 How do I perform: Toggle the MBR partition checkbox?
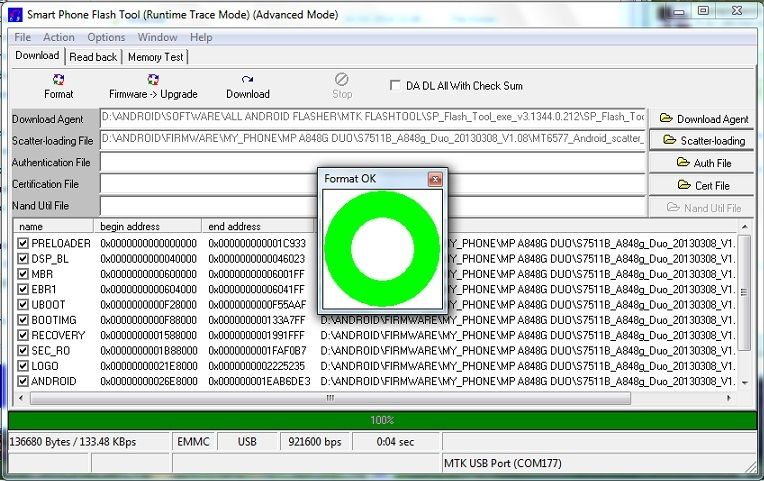pos(23,274)
